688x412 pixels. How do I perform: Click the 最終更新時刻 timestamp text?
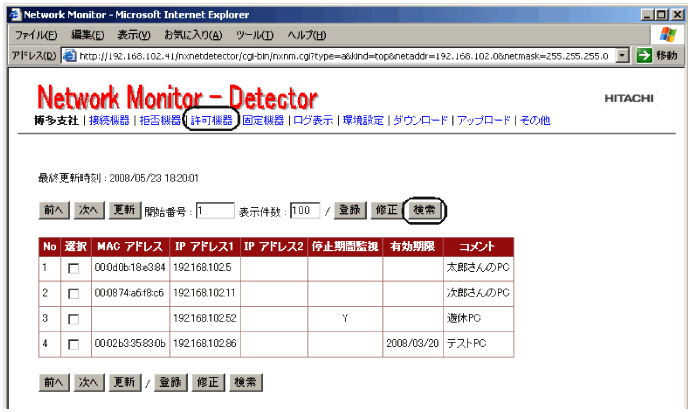(118, 178)
